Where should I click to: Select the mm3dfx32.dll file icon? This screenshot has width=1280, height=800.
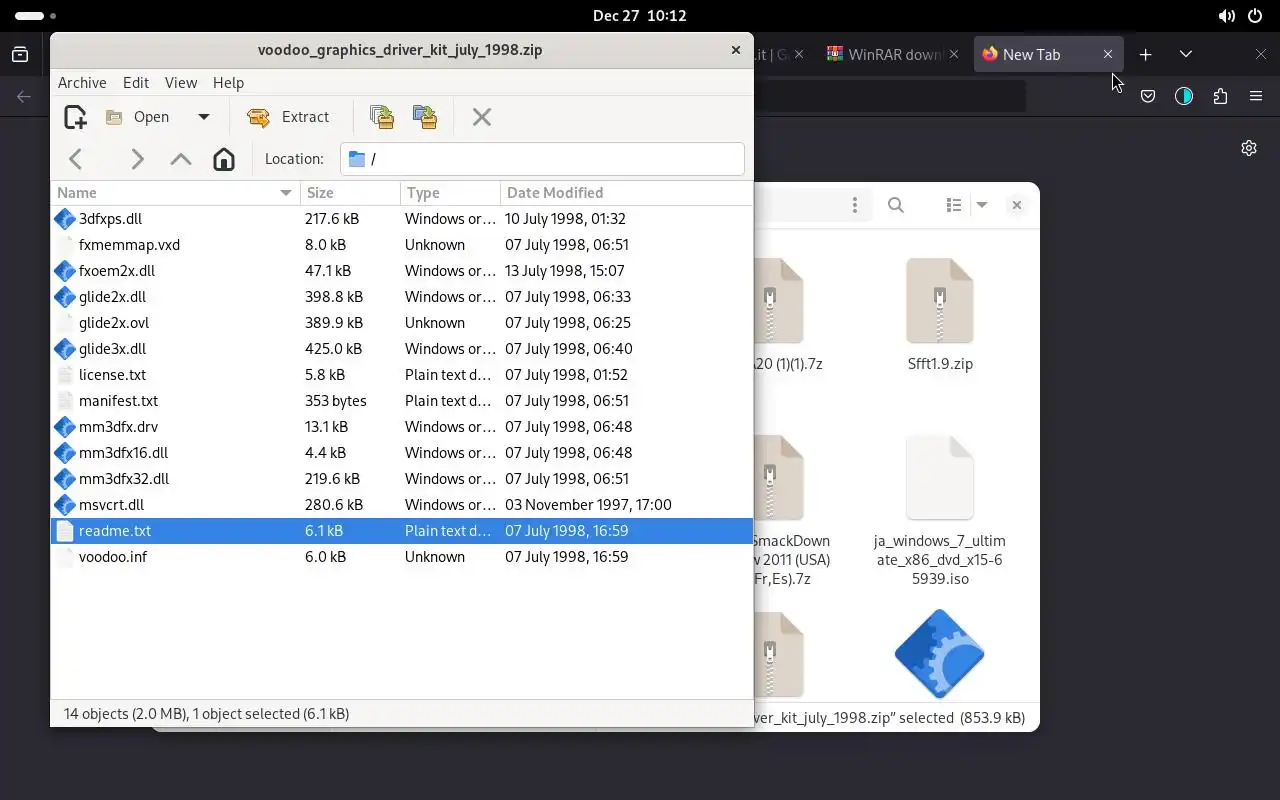pyautogui.click(x=65, y=479)
